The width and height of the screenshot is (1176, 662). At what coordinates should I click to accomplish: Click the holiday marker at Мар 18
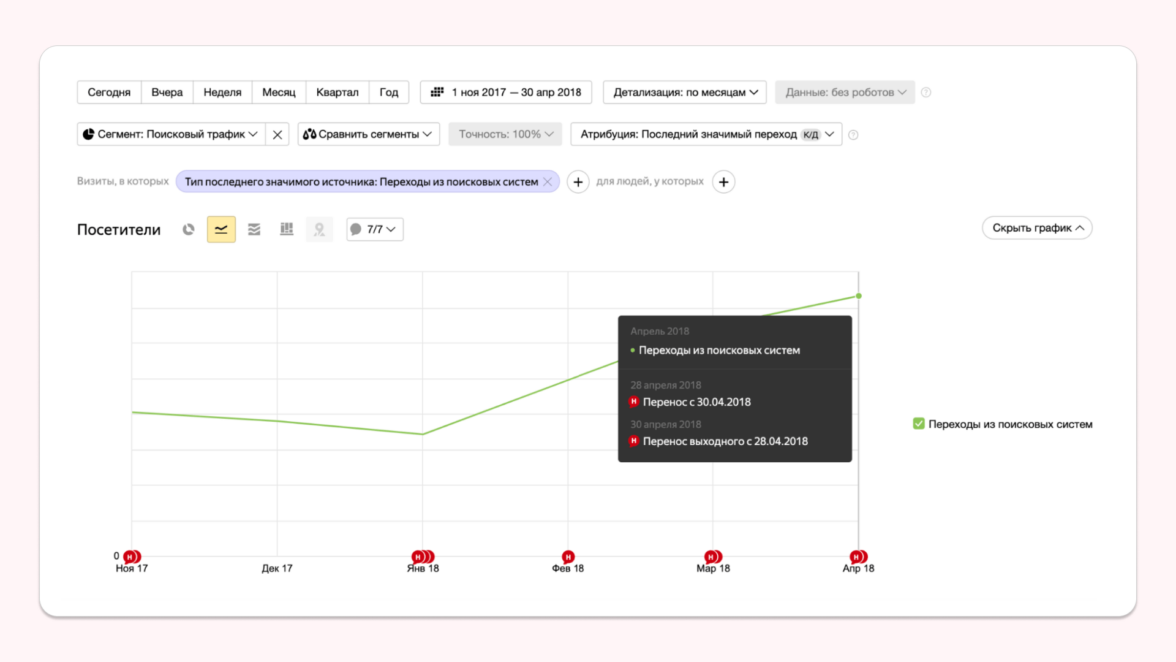tap(712, 556)
